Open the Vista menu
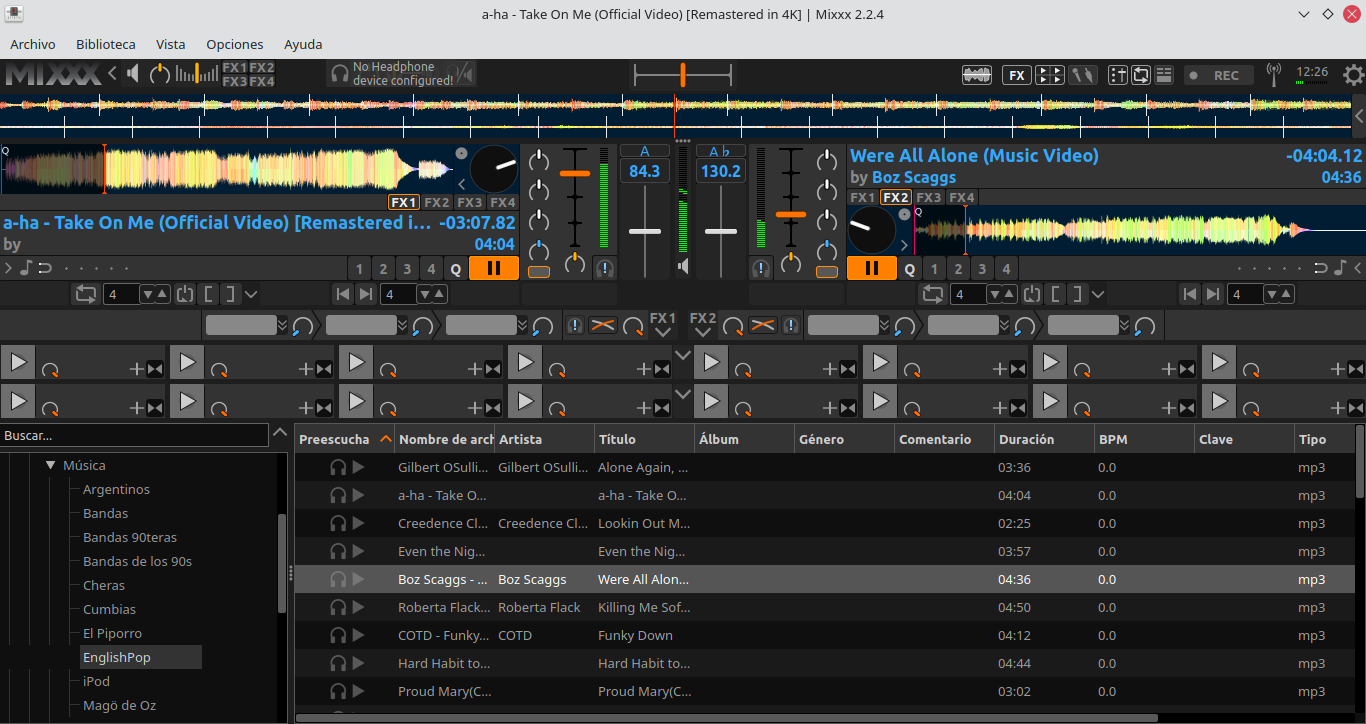Viewport: 1366px width, 724px height. (170, 44)
